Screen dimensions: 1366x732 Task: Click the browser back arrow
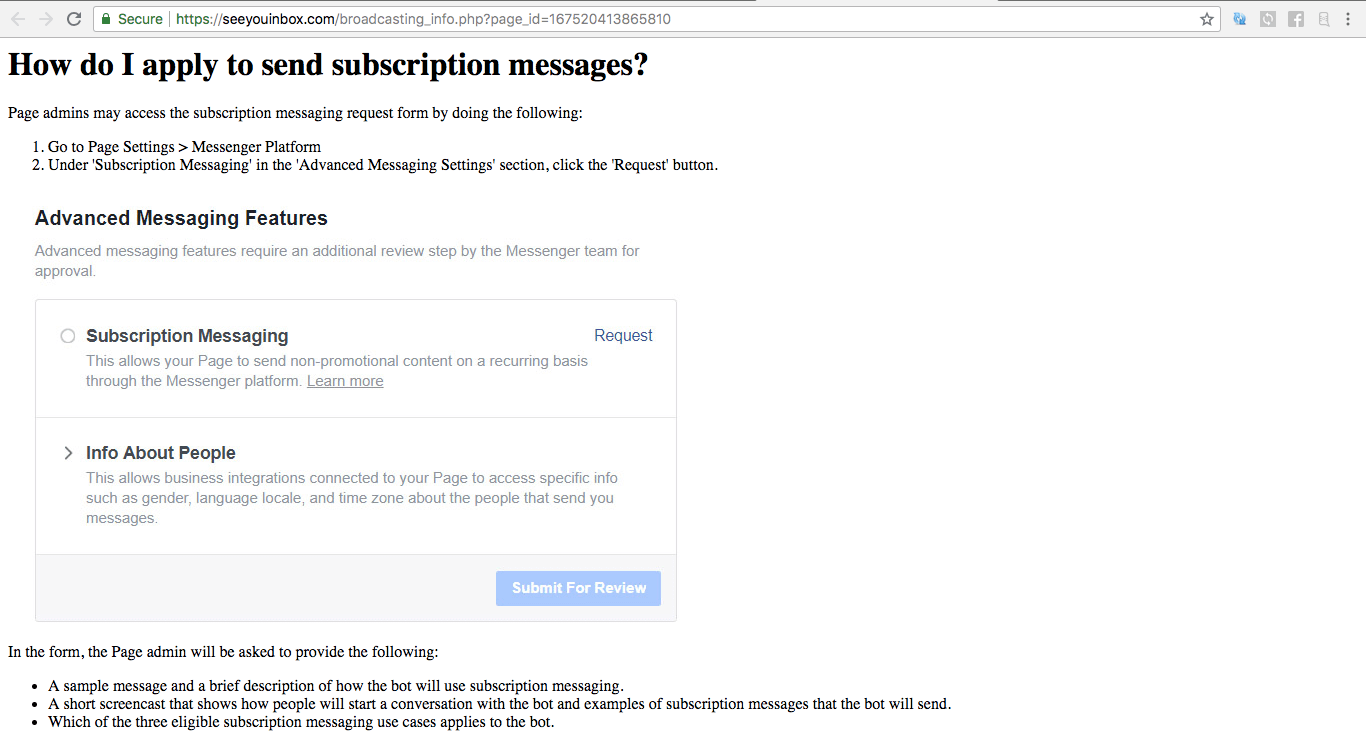[x=17, y=19]
